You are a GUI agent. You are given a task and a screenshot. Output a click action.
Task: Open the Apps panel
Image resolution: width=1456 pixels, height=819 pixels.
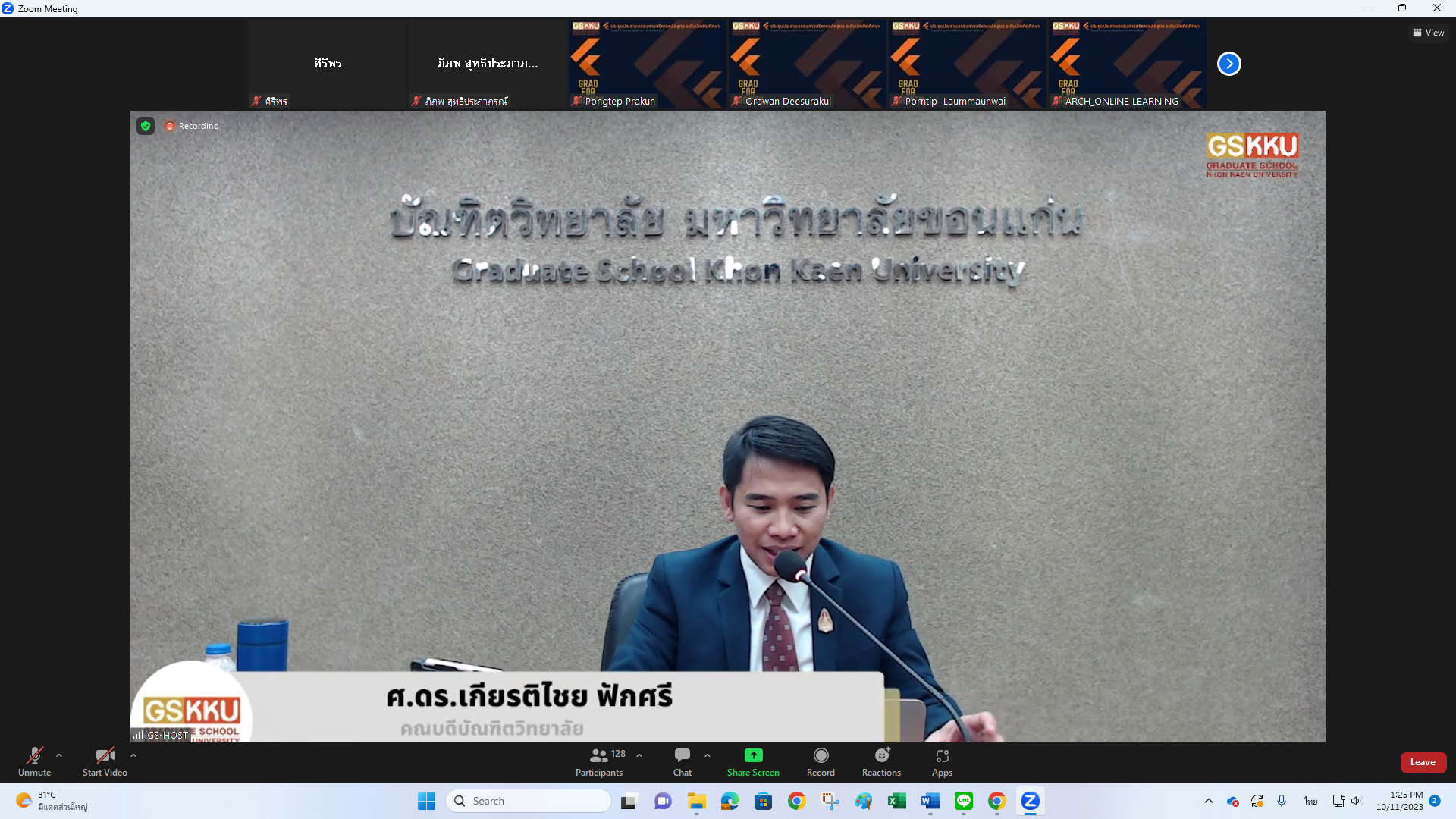942,756
